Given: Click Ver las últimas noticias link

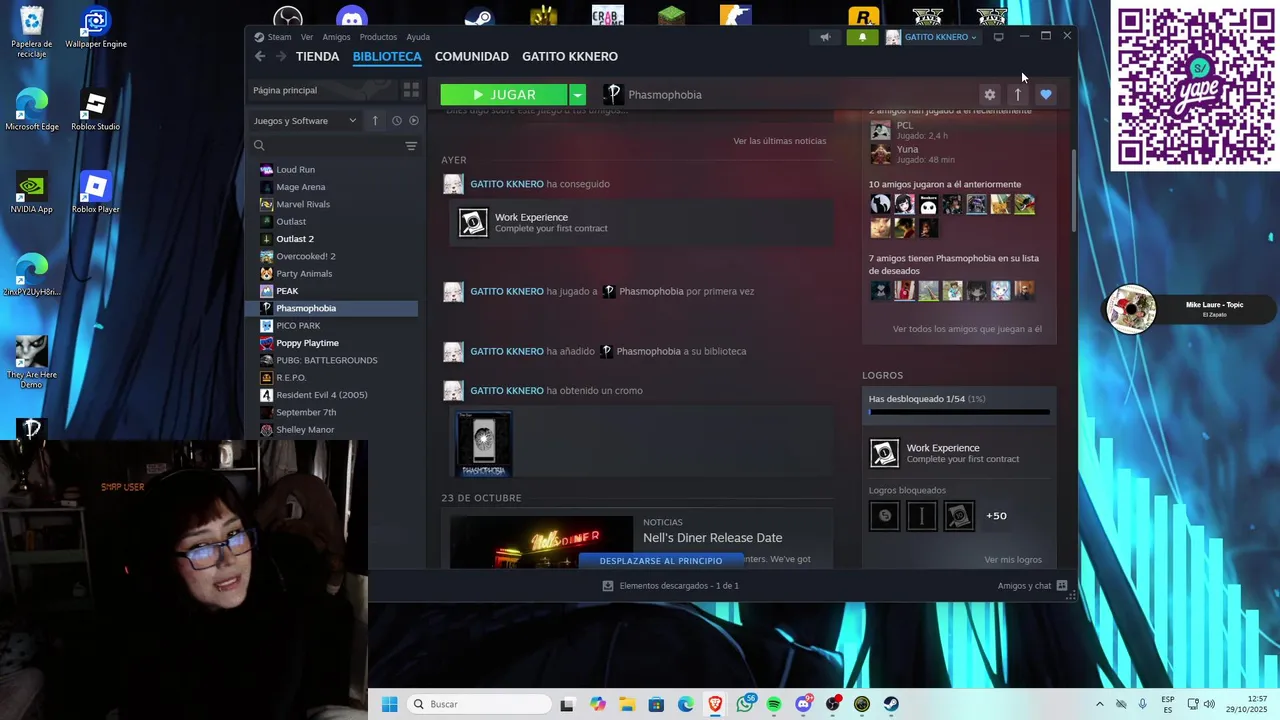Looking at the screenshot, I should point(779,141).
